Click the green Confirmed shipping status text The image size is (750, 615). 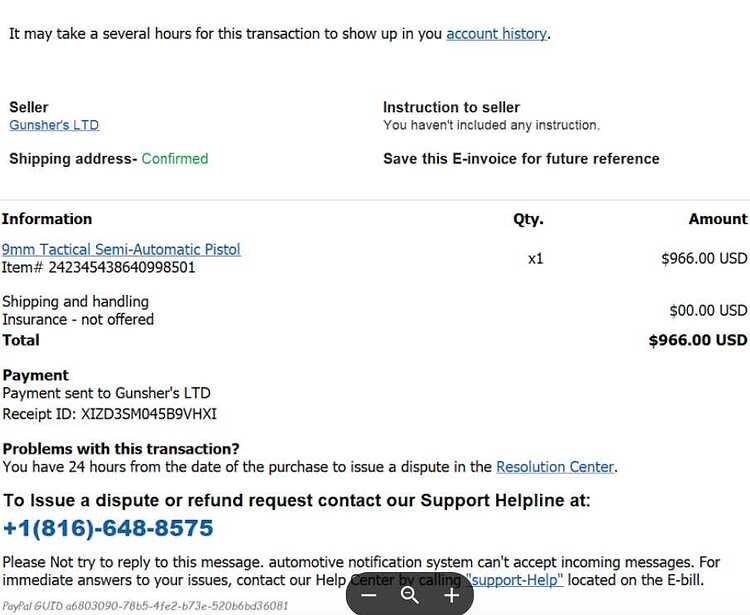[175, 158]
